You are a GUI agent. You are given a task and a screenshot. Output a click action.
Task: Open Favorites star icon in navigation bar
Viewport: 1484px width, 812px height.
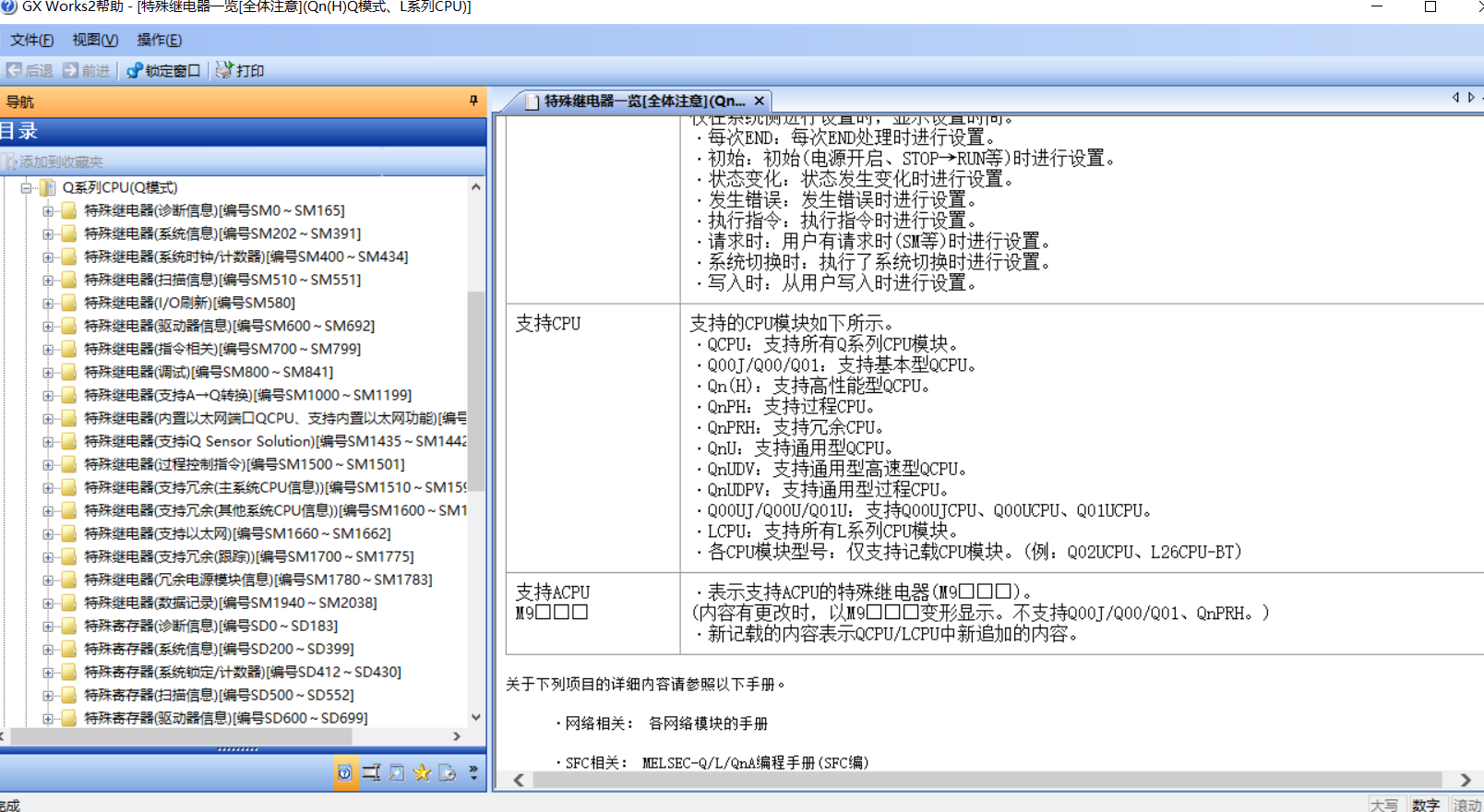pyautogui.click(x=422, y=773)
